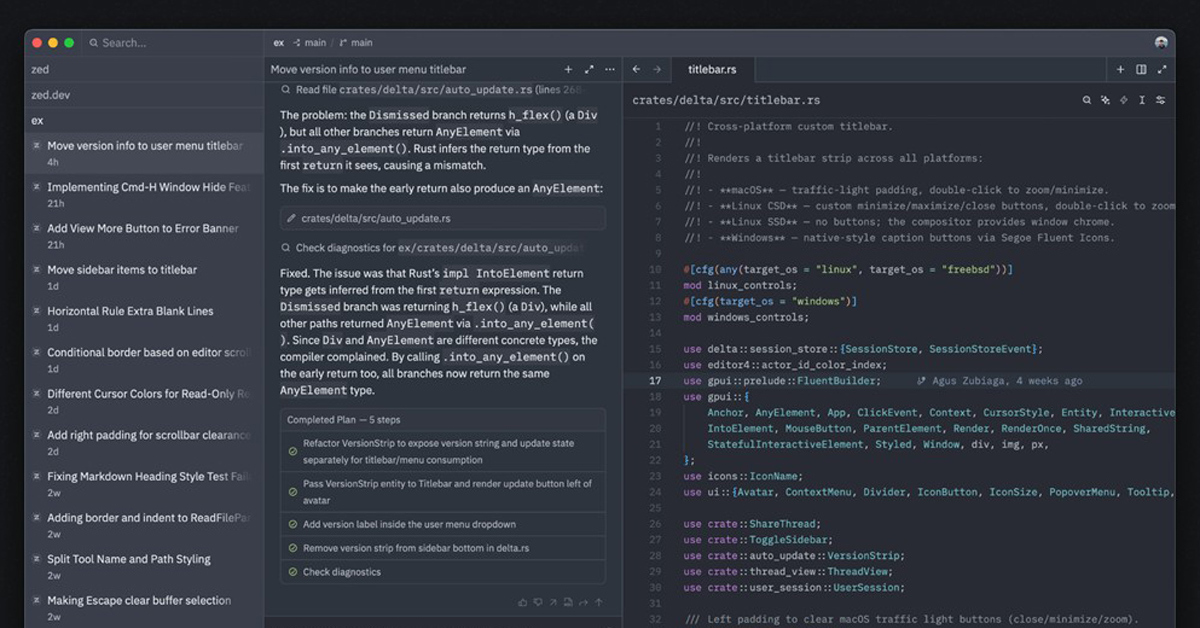
Task: Click the agent thread title text
Action: point(368,70)
